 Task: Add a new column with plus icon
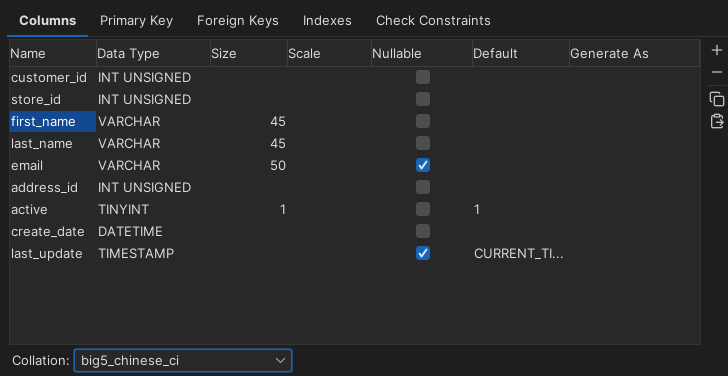[717, 50]
